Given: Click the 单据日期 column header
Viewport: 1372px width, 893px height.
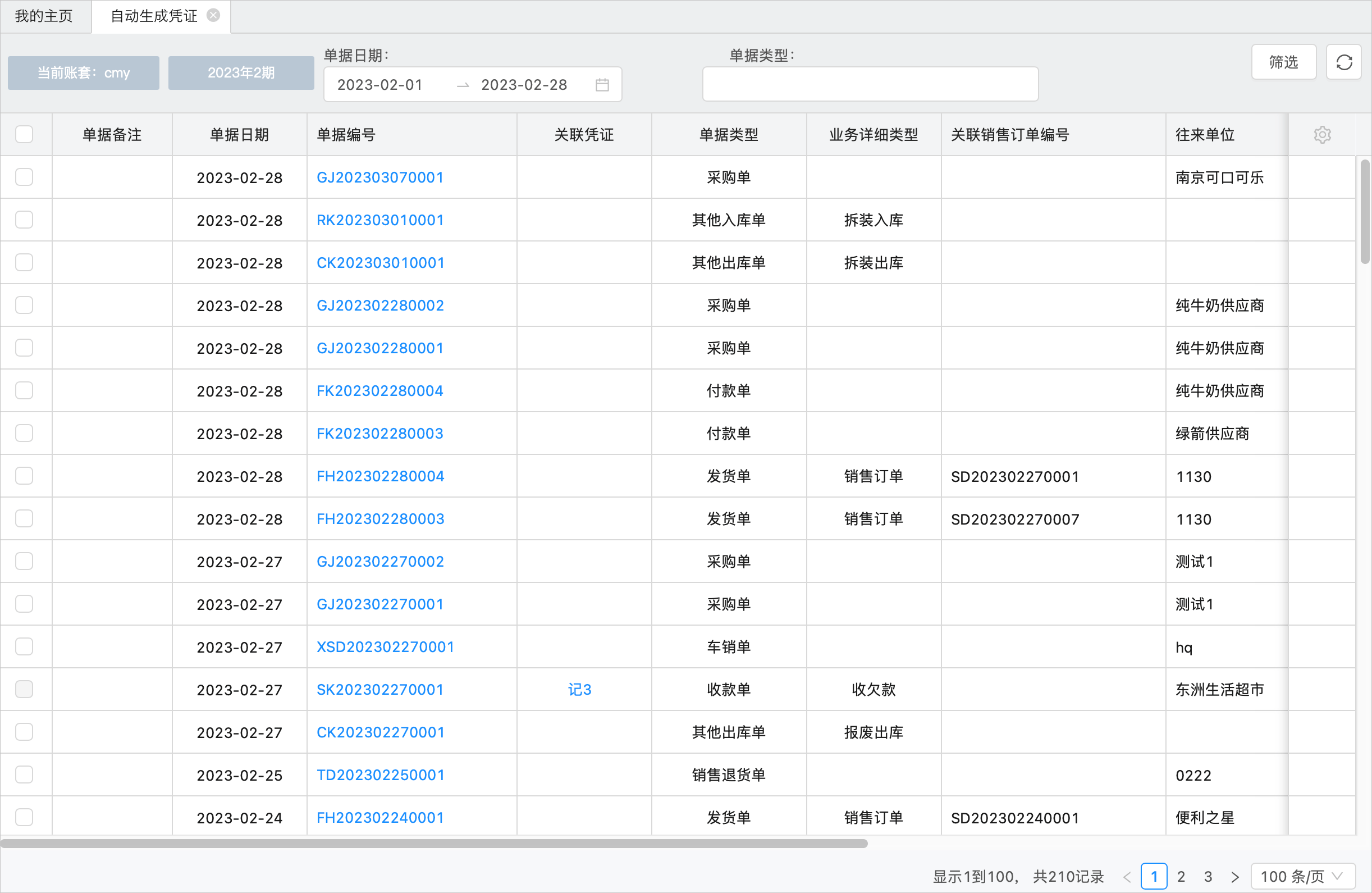Looking at the screenshot, I should tap(239, 134).
